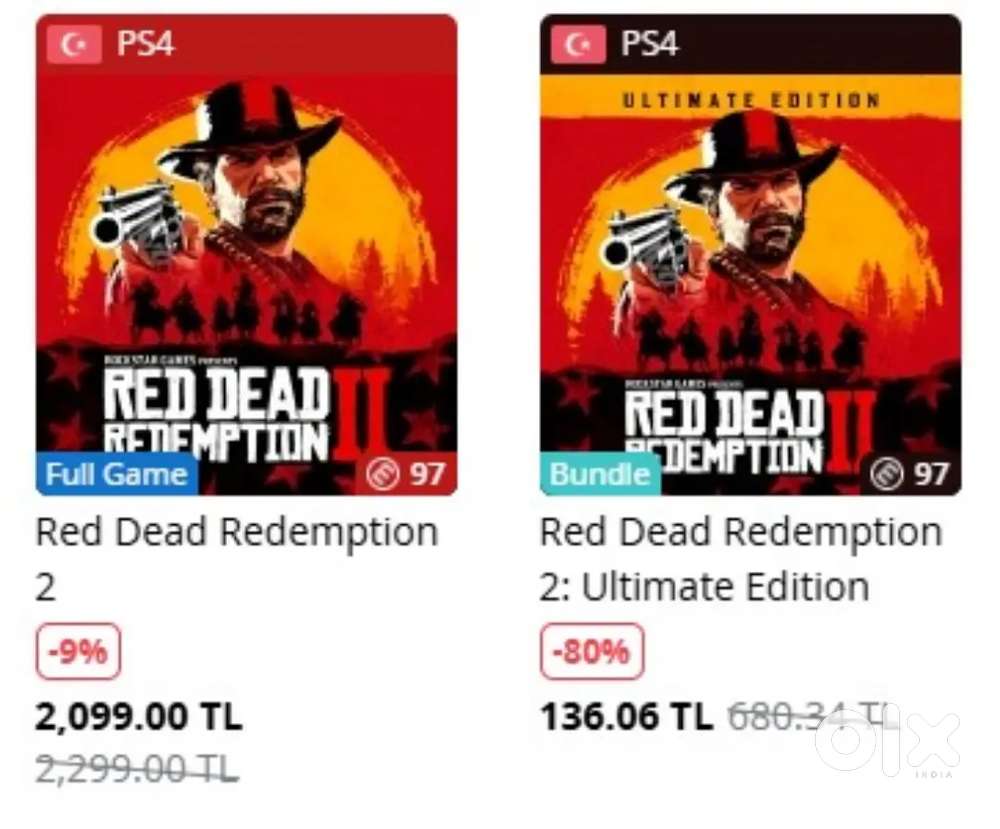Click the 2,099.00 TL current price
The width and height of the screenshot is (1000, 829).
139,716
